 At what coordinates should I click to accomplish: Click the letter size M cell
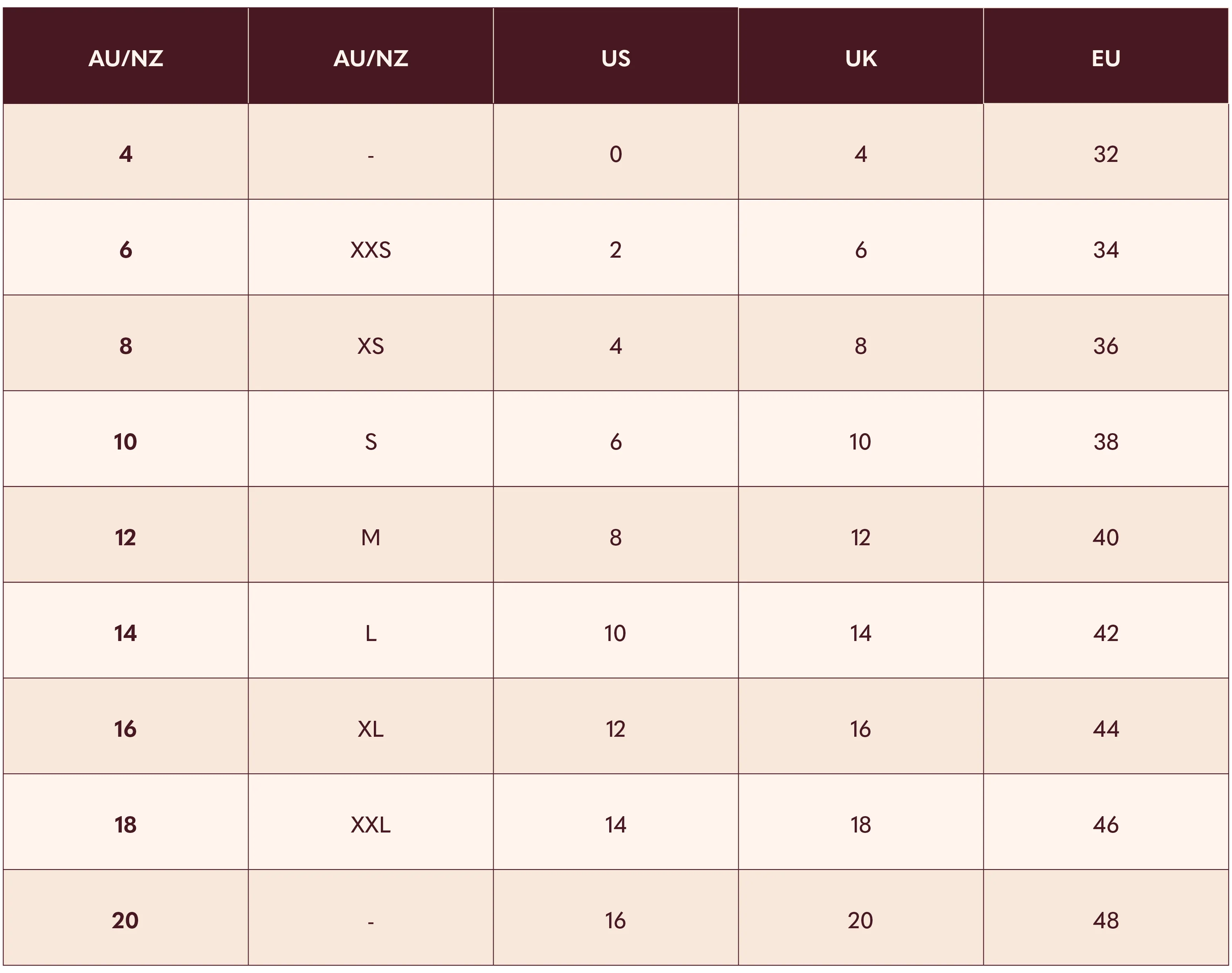[371, 537]
